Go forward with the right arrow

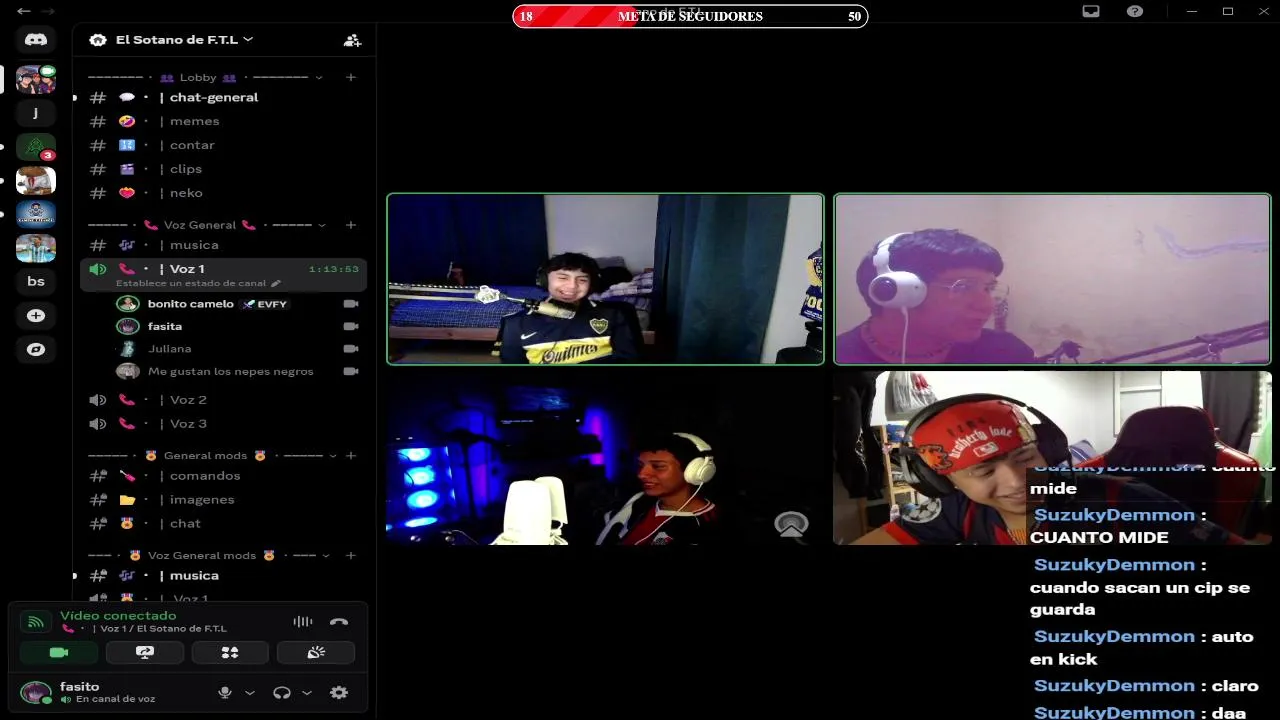tap(47, 11)
